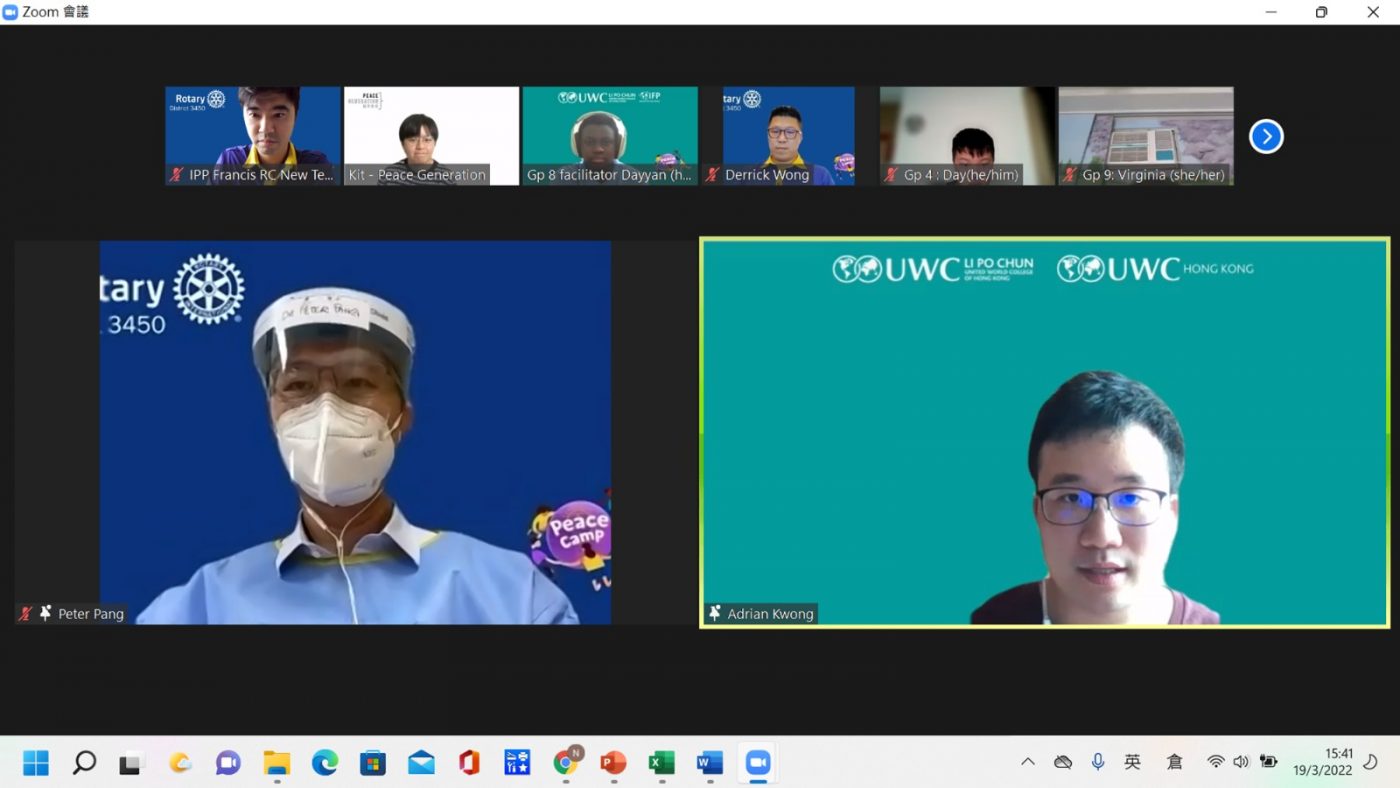Switch input language via 英 indicator

click(1132, 762)
